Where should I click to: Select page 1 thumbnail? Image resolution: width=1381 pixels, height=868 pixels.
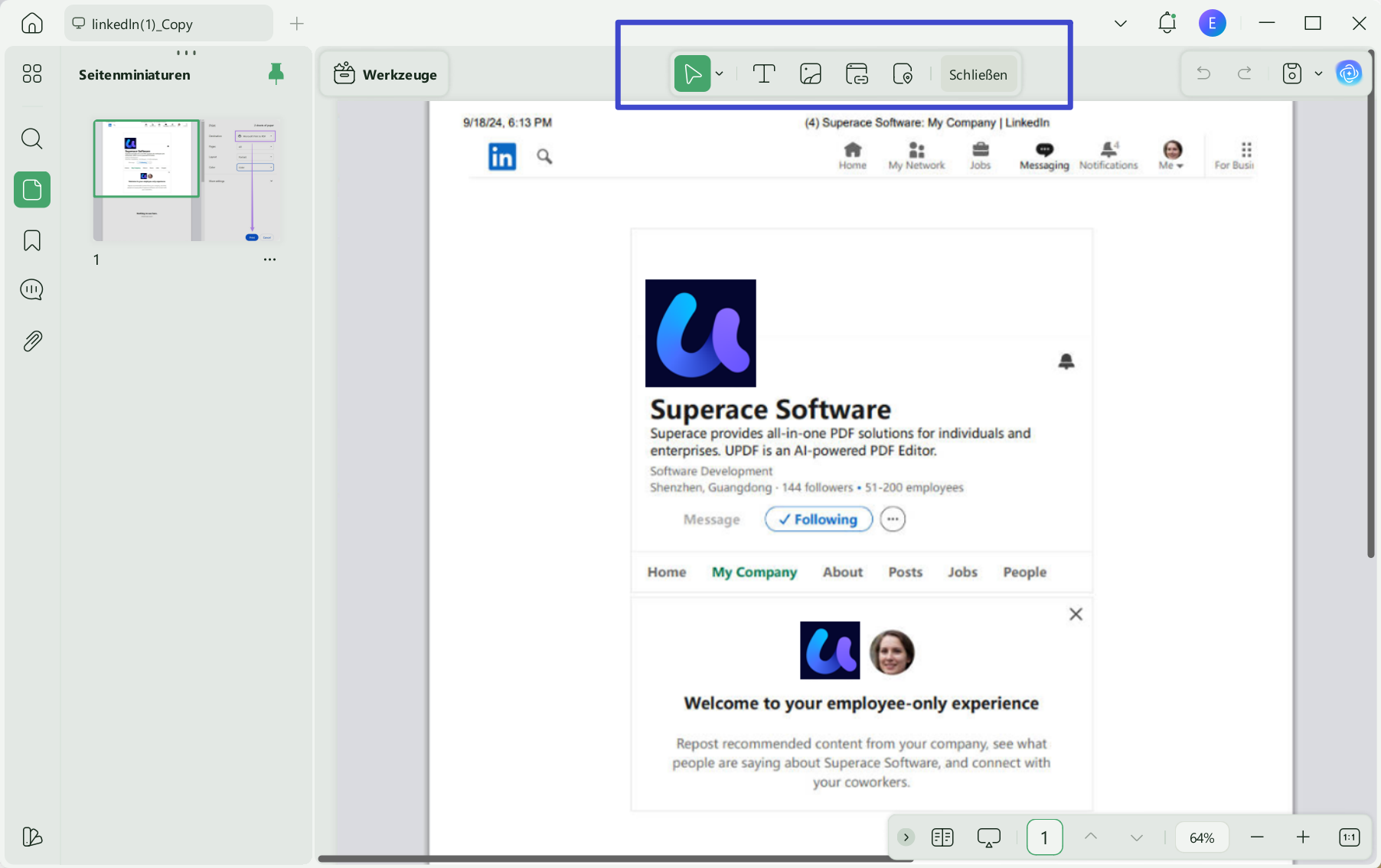tap(188, 181)
